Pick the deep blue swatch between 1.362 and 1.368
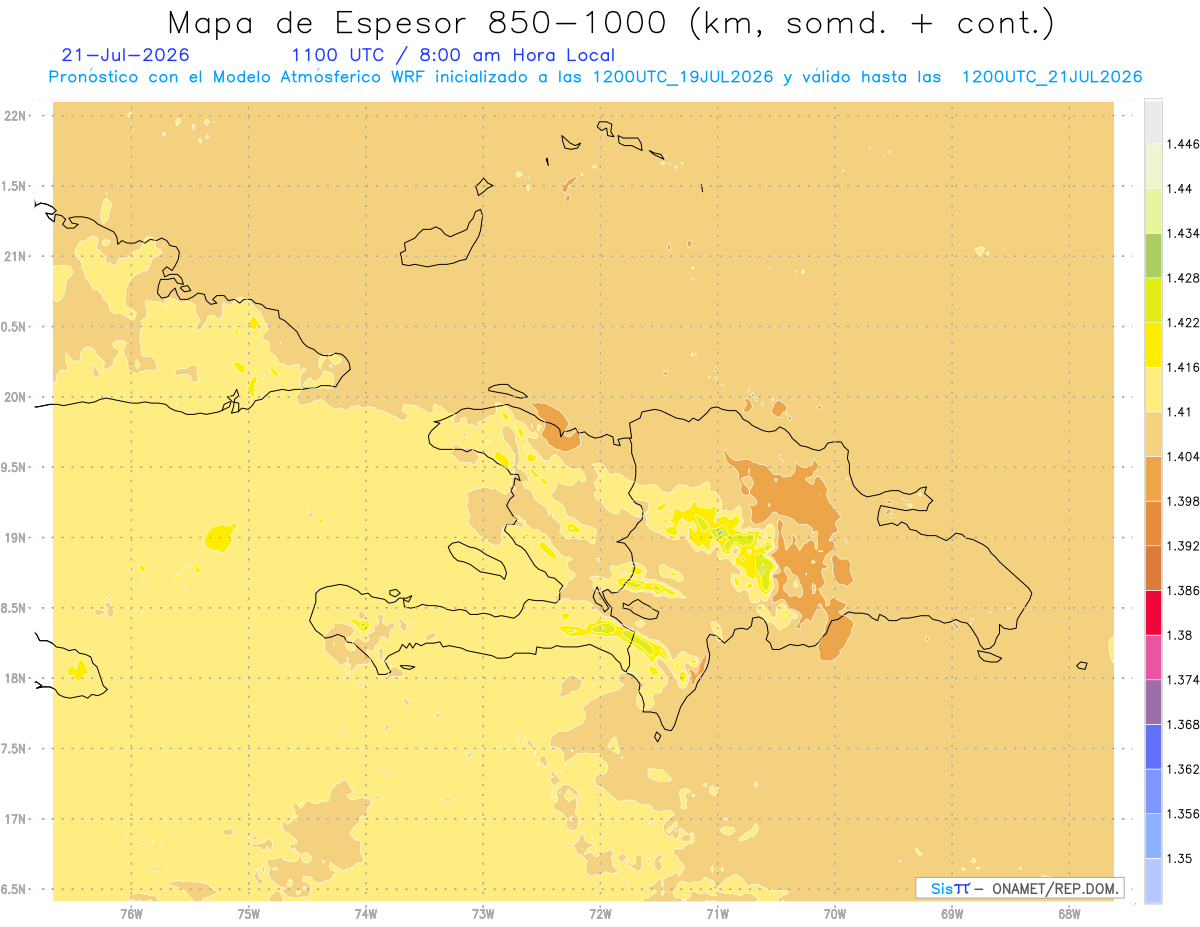 tap(1153, 747)
